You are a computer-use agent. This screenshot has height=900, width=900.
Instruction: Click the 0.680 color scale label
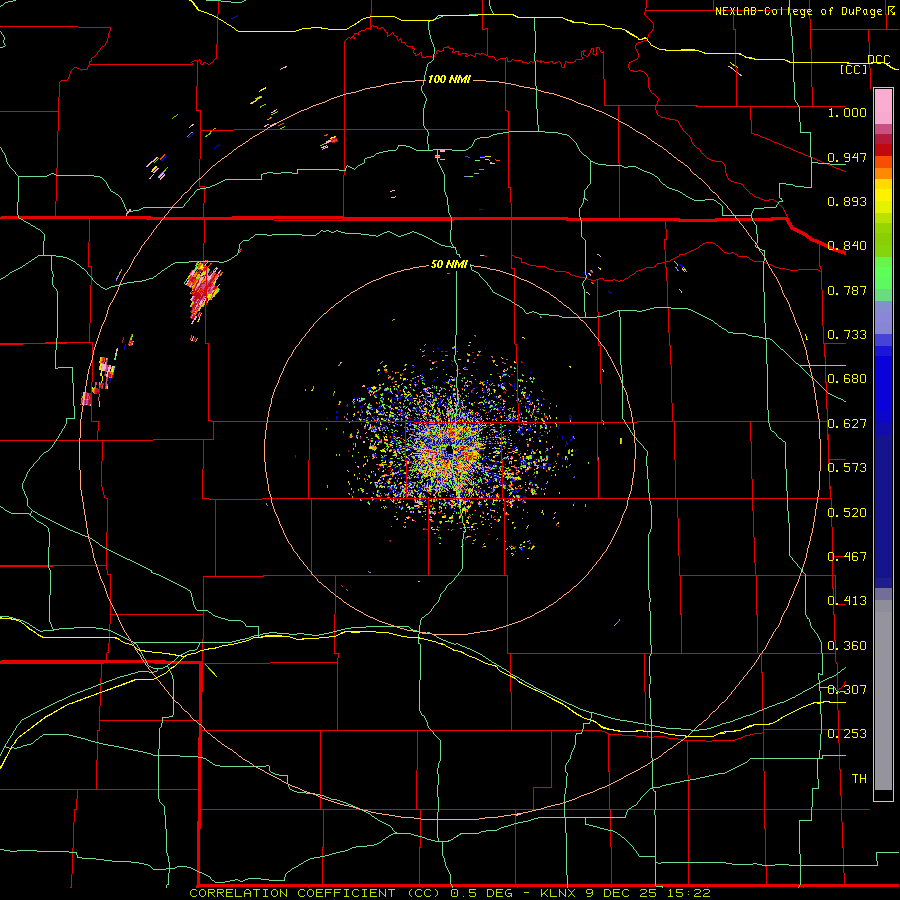(x=847, y=379)
